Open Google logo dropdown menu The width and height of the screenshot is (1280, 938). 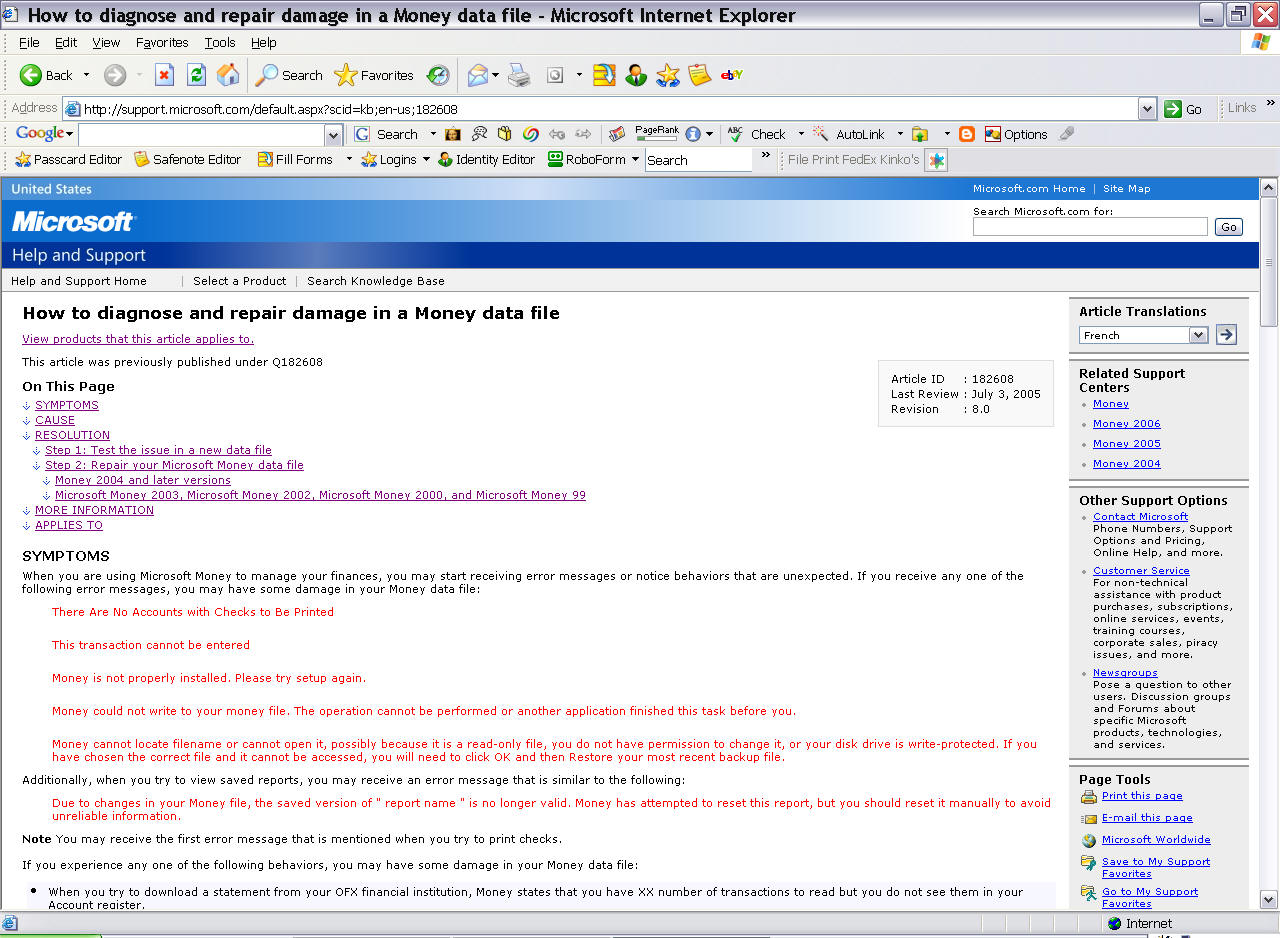(x=44, y=134)
